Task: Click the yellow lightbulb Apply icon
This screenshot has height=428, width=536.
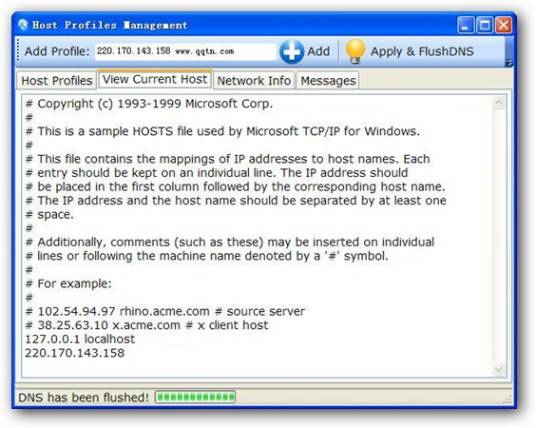Action: (x=355, y=51)
